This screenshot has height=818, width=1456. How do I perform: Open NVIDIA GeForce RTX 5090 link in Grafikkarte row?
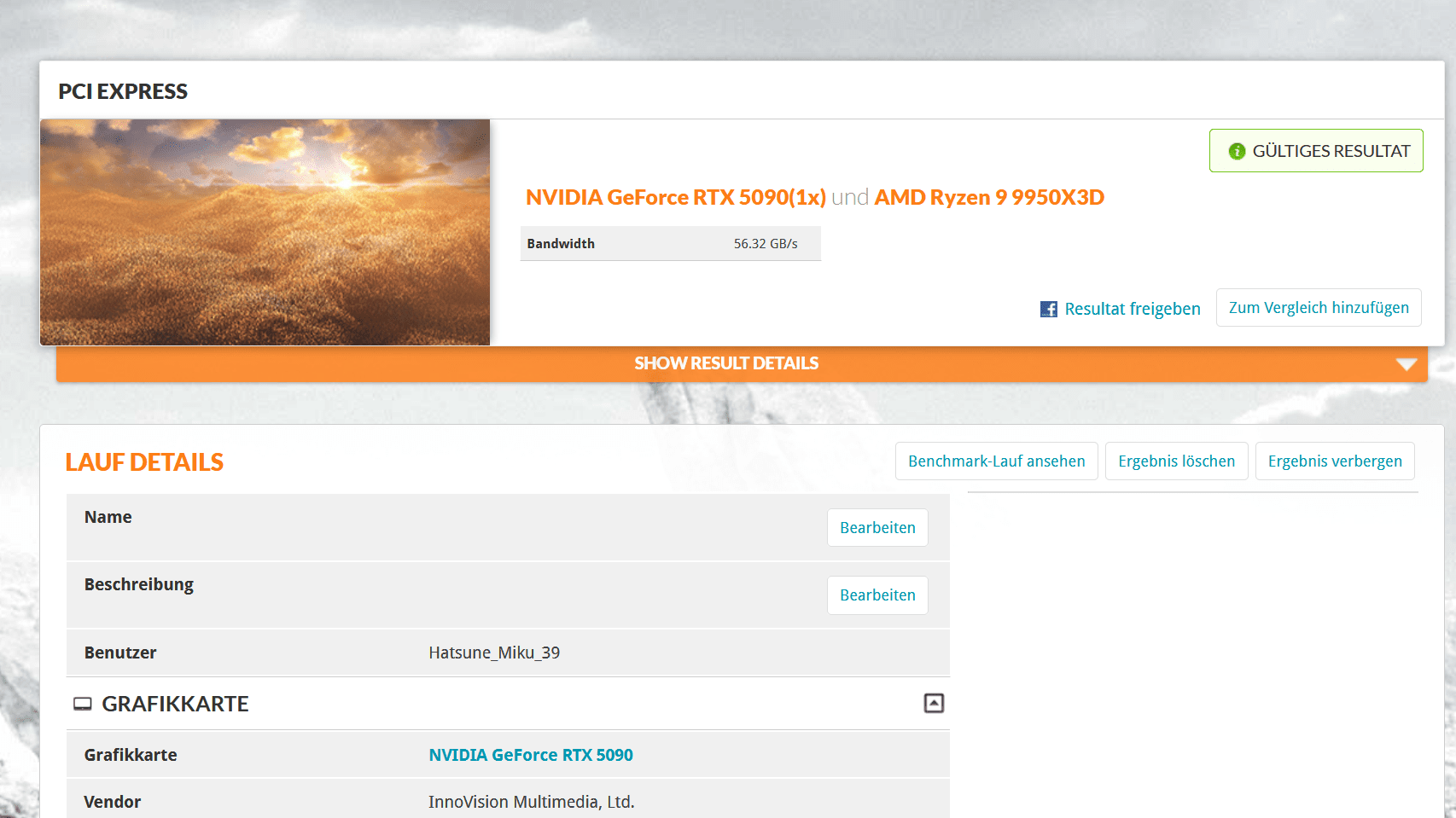point(531,755)
